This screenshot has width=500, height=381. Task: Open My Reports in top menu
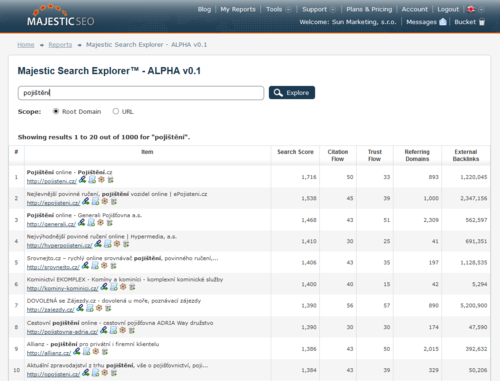point(238,9)
